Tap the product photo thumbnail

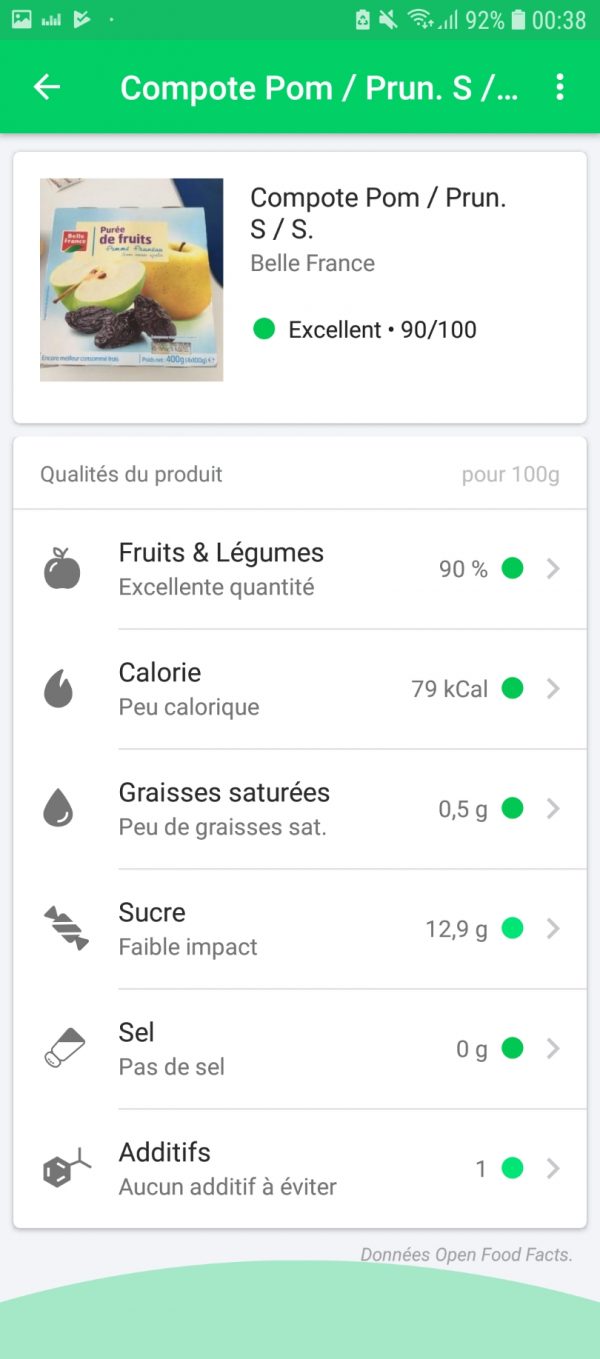click(x=131, y=279)
